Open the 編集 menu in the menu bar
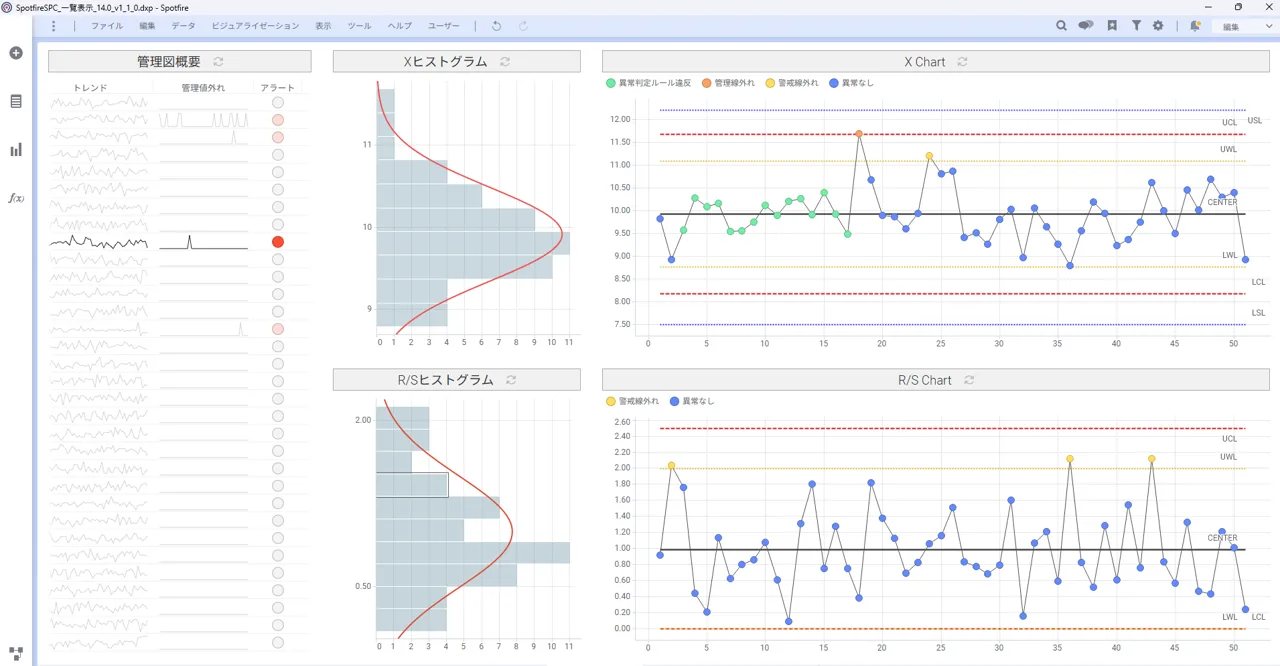The height and width of the screenshot is (666, 1280). click(147, 26)
